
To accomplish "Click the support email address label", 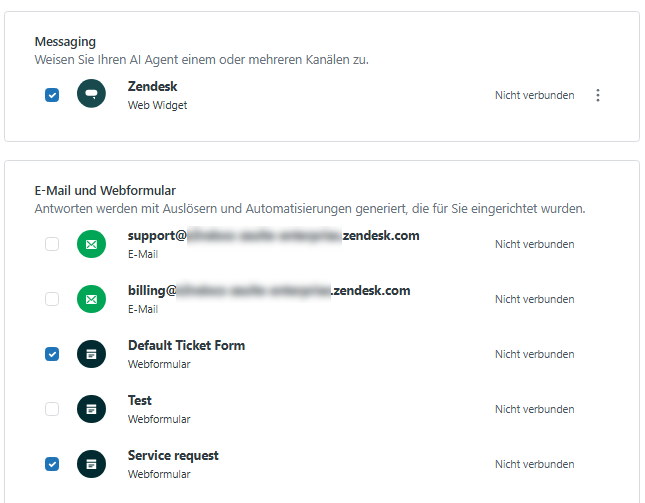I will [x=273, y=236].
